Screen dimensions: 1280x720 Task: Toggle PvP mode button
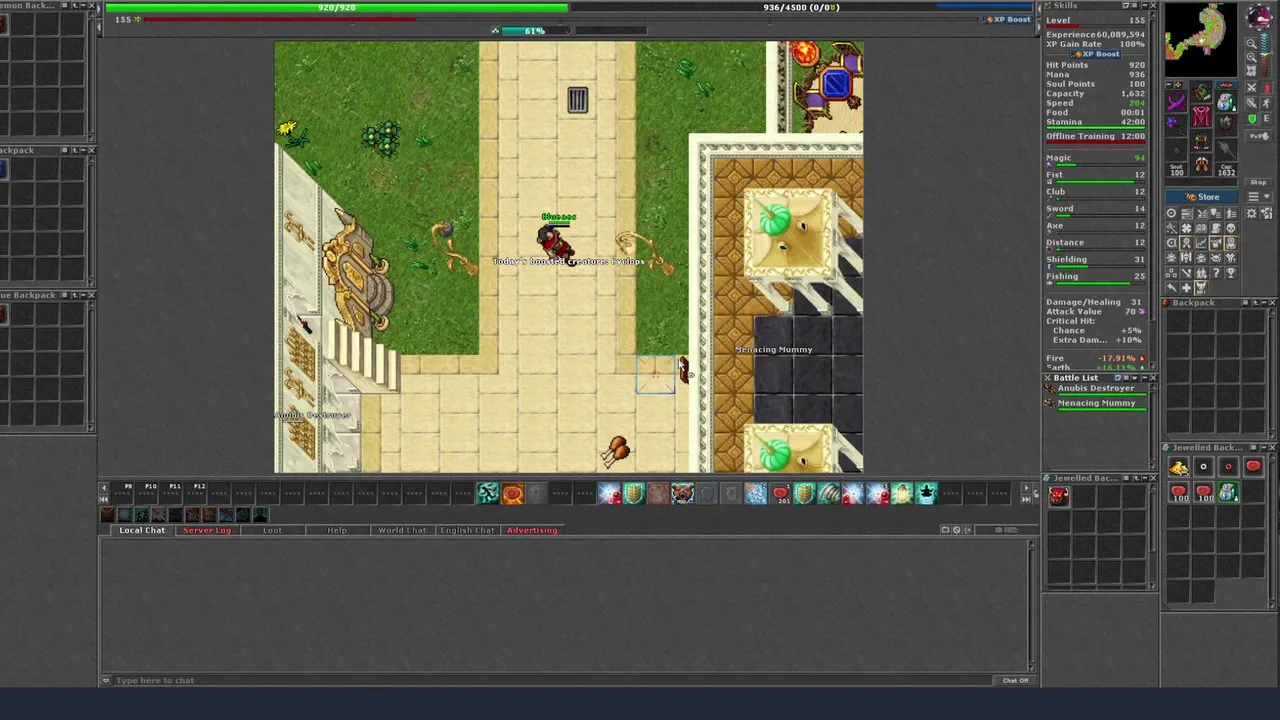click(x=1259, y=136)
